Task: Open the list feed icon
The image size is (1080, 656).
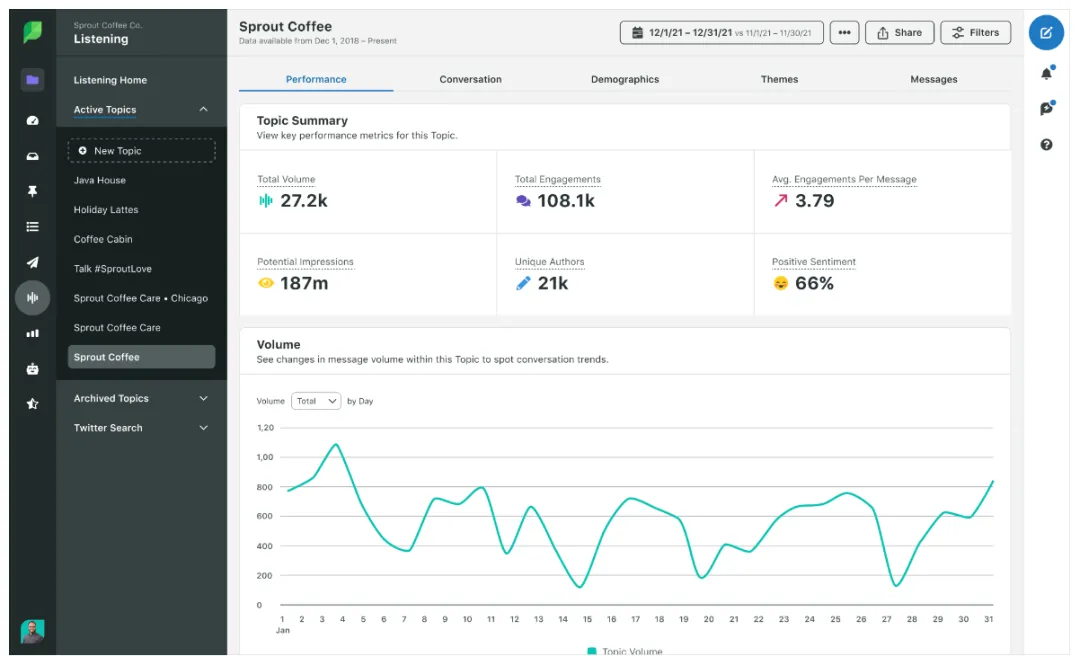Action: pyautogui.click(x=32, y=227)
